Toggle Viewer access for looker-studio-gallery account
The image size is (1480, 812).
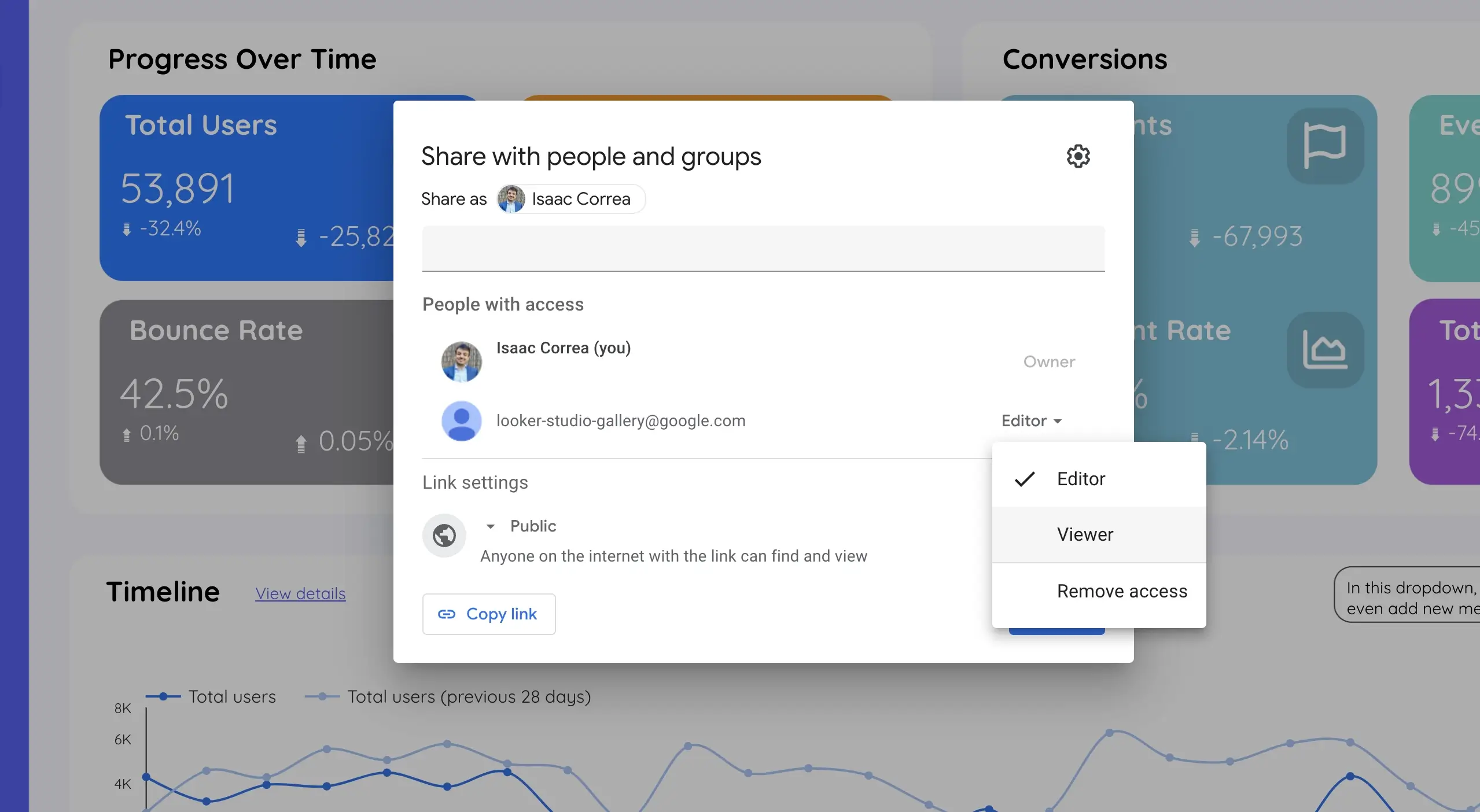[x=1085, y=534]
